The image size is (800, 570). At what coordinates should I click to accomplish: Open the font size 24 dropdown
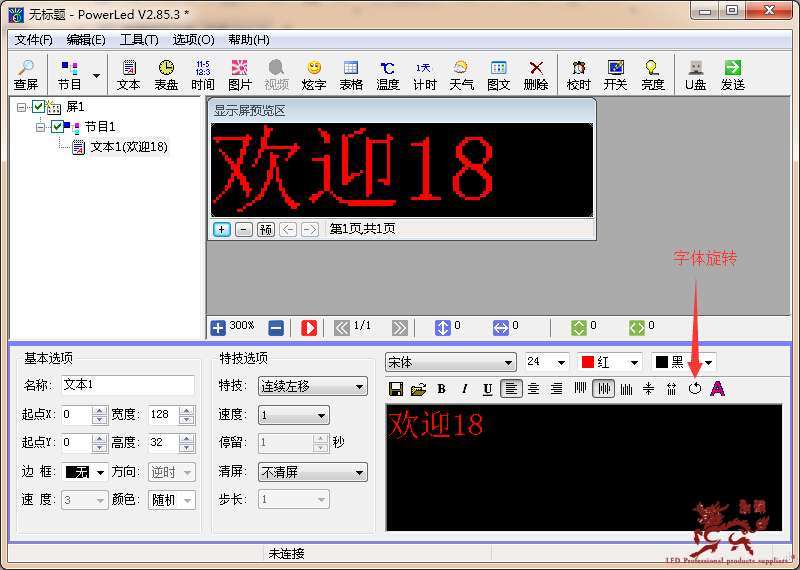pos(561,363)
